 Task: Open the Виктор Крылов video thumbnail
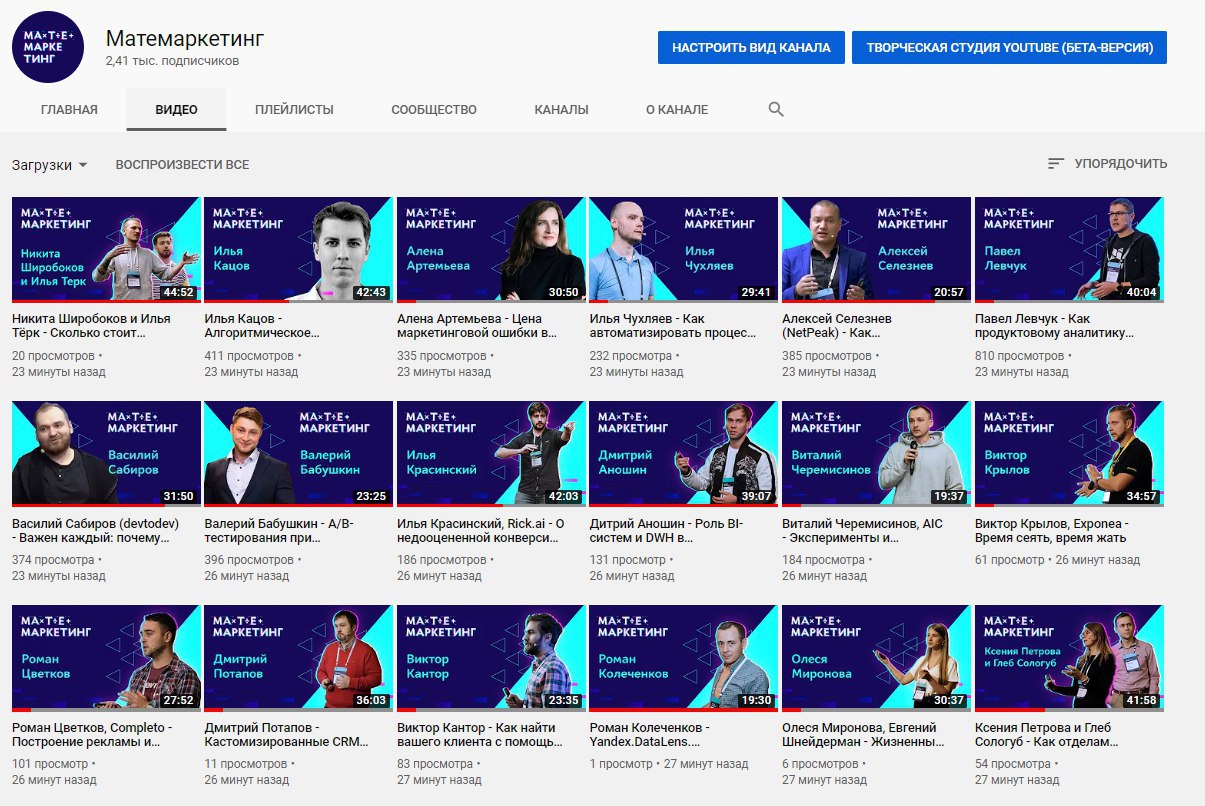[1069, 454]
